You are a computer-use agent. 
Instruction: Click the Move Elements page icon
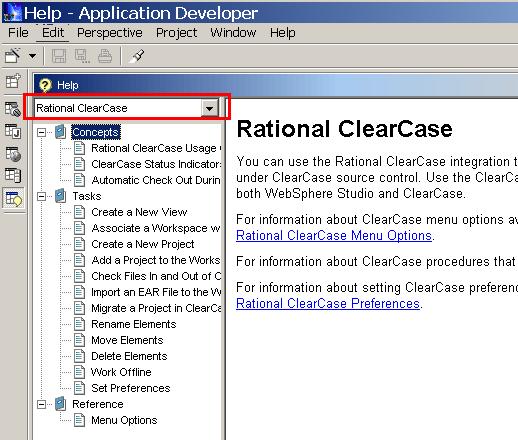click(79, 340)
